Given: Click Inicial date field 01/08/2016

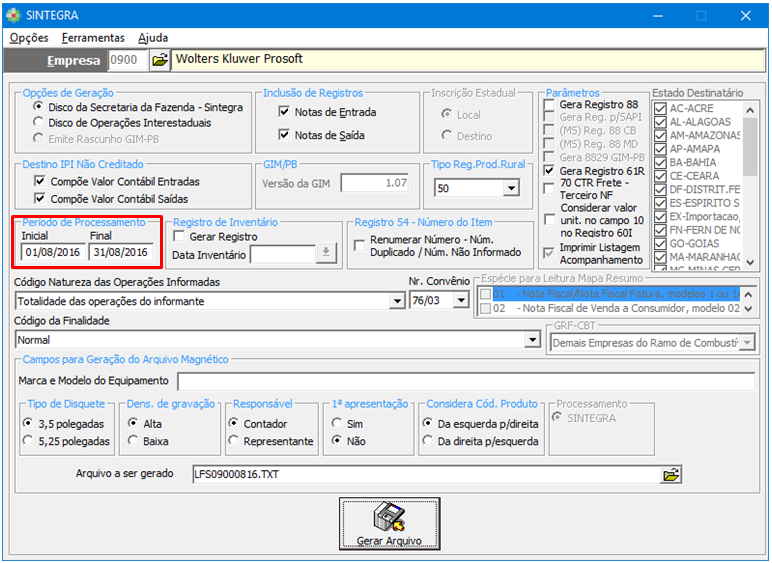Looking at the screenshot, I should 53,252.
